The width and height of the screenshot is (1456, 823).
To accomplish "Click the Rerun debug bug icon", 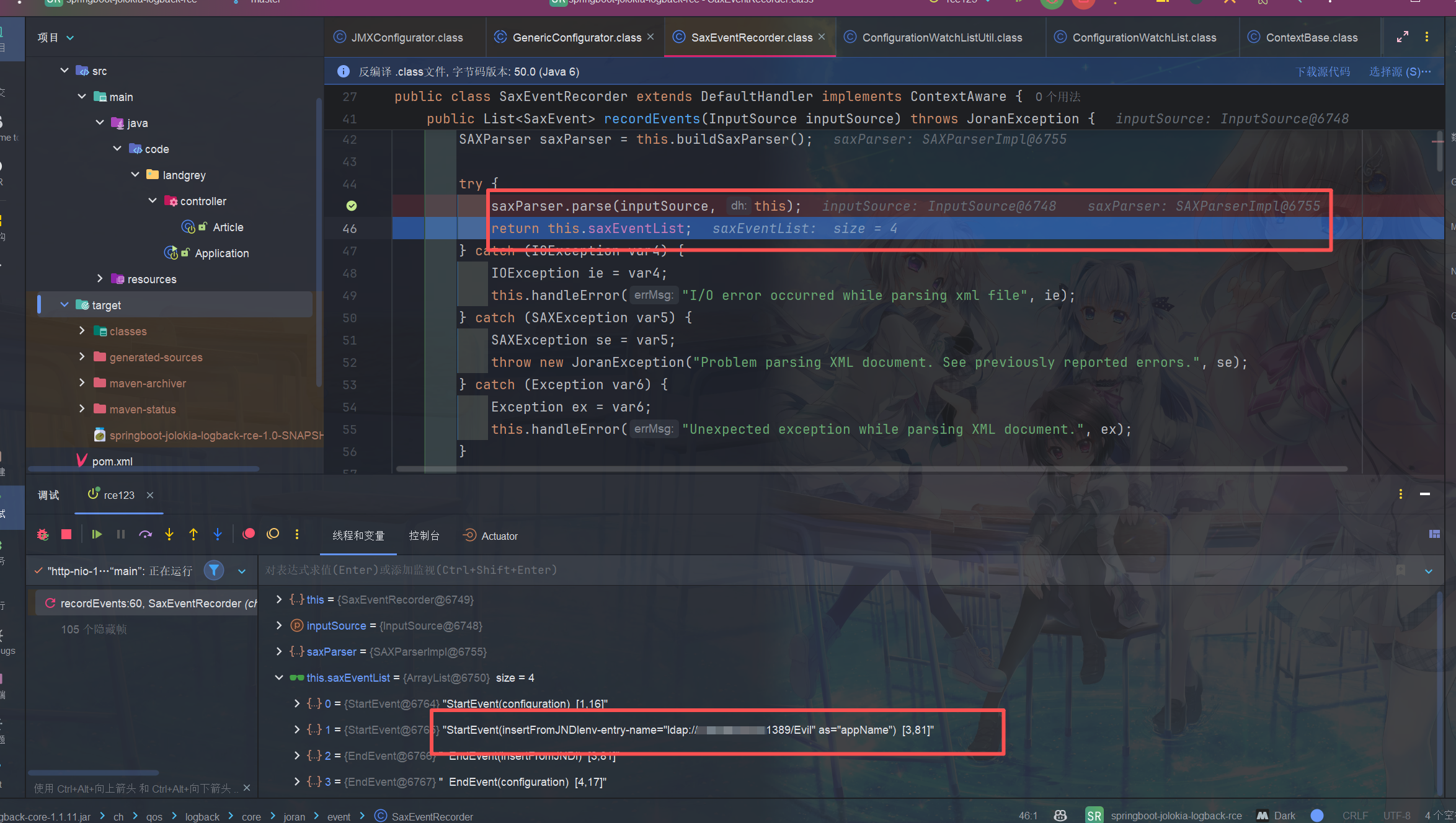I will coord(43,534).
